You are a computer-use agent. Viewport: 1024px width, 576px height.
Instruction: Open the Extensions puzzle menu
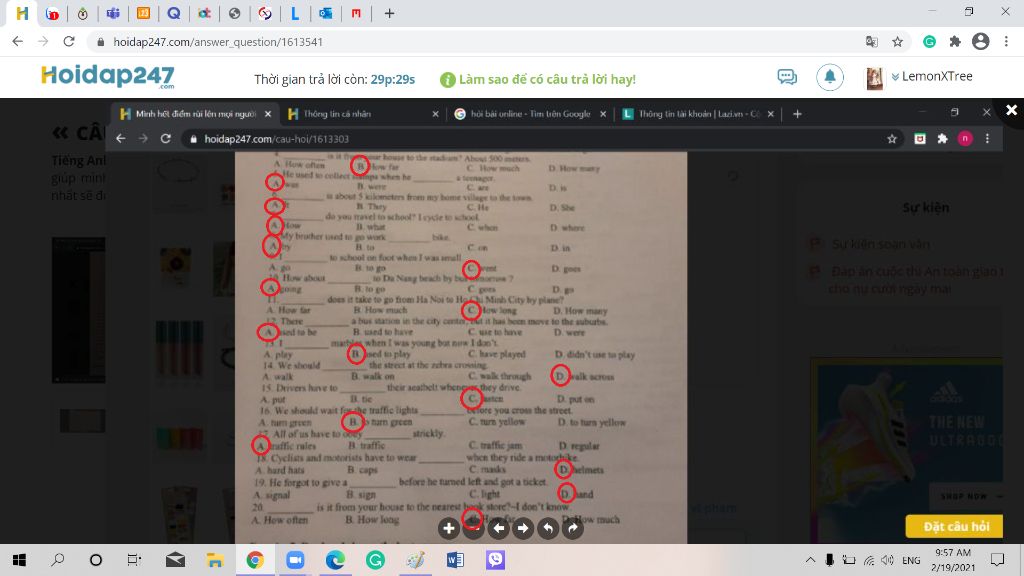point(955,42)
